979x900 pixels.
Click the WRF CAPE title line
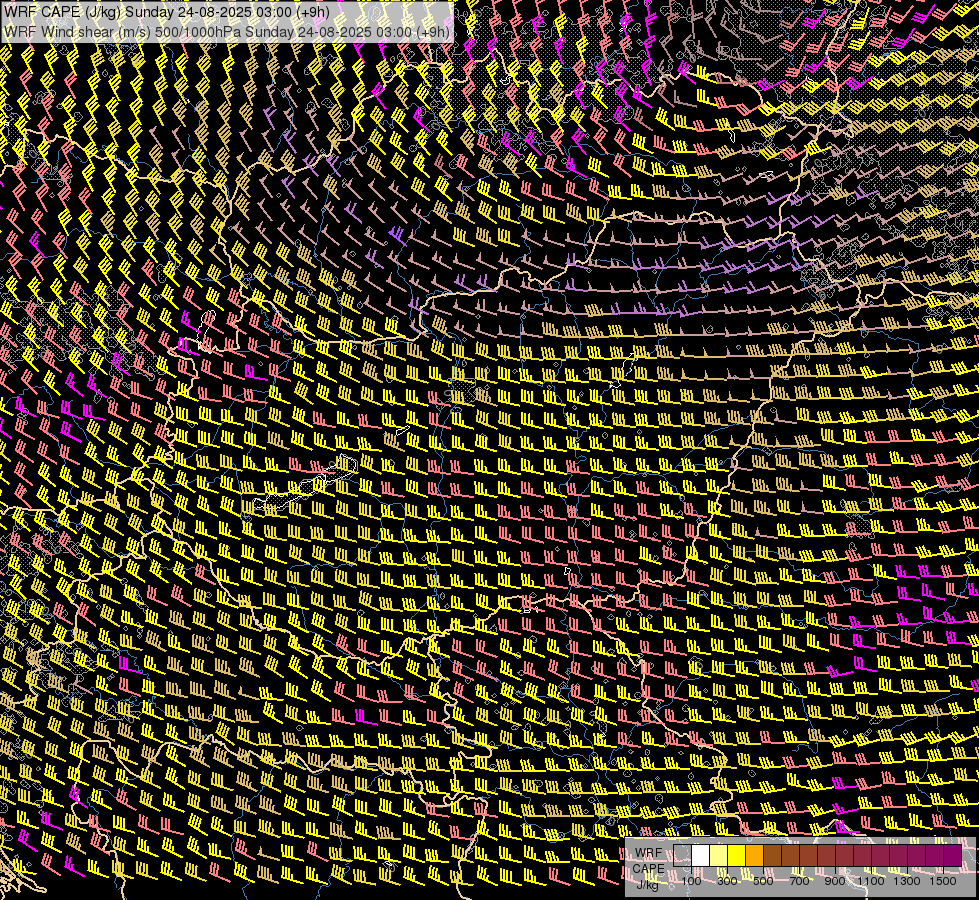[167, 12]
